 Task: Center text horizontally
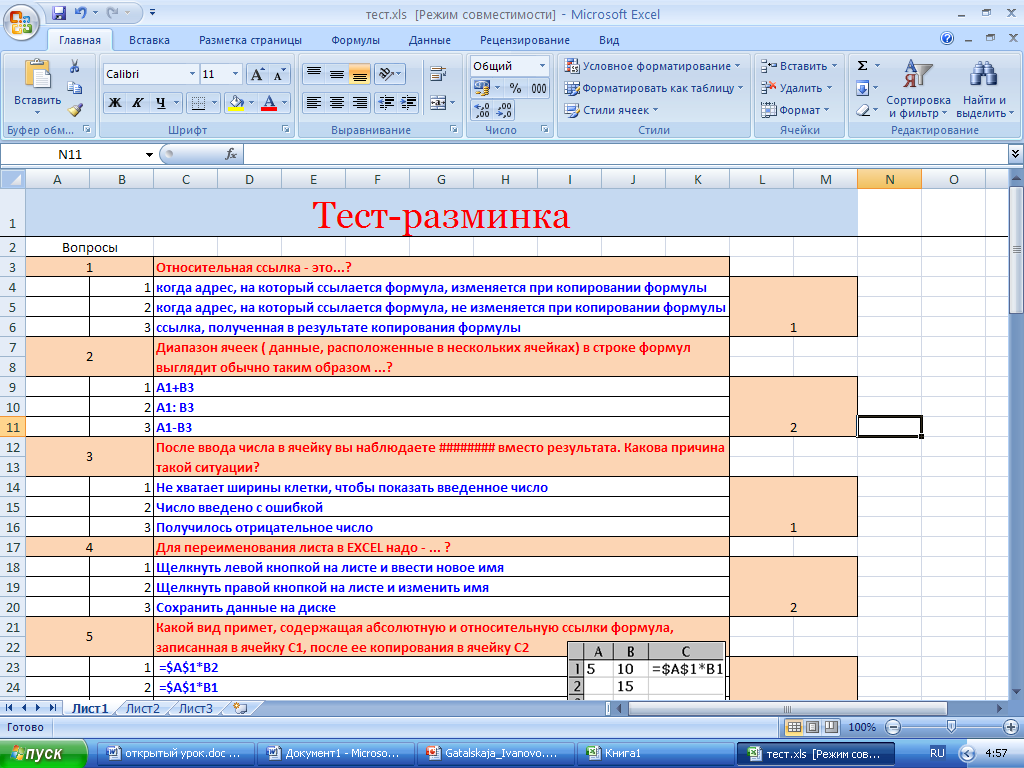[336, 103]
